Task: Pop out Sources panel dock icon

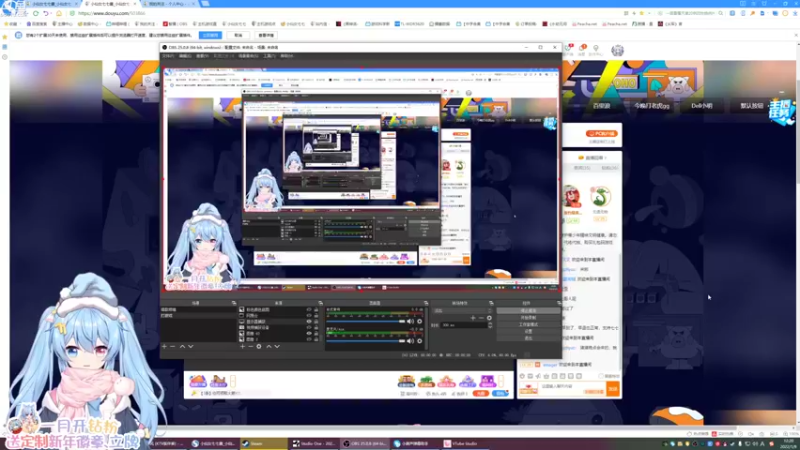Action: pos(320,303)
